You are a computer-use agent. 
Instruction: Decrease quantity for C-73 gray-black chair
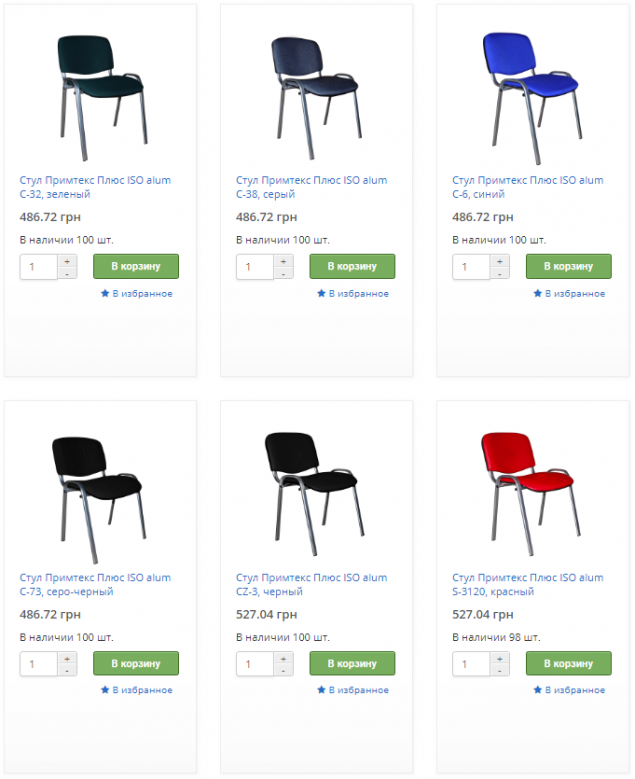point(67,670)
